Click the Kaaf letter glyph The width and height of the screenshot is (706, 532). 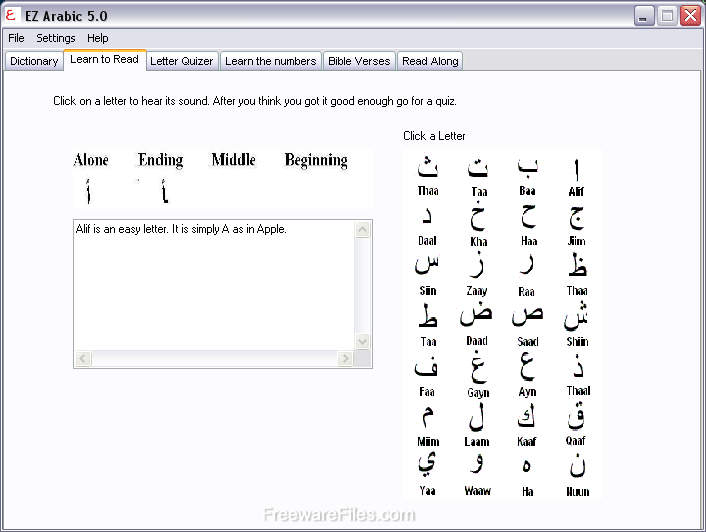527,416
